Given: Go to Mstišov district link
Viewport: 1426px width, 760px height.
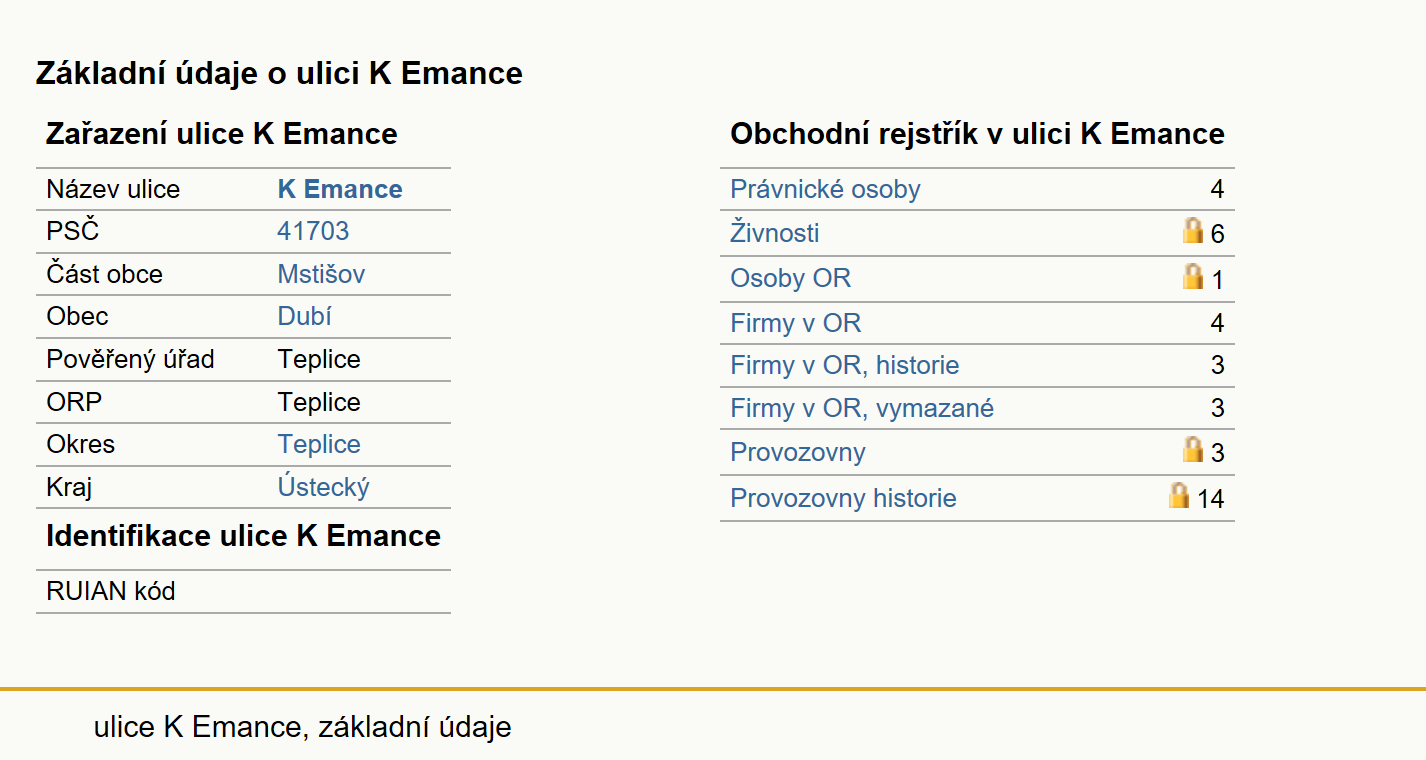Looking at the screenshot, I should [x=321, y=274].
